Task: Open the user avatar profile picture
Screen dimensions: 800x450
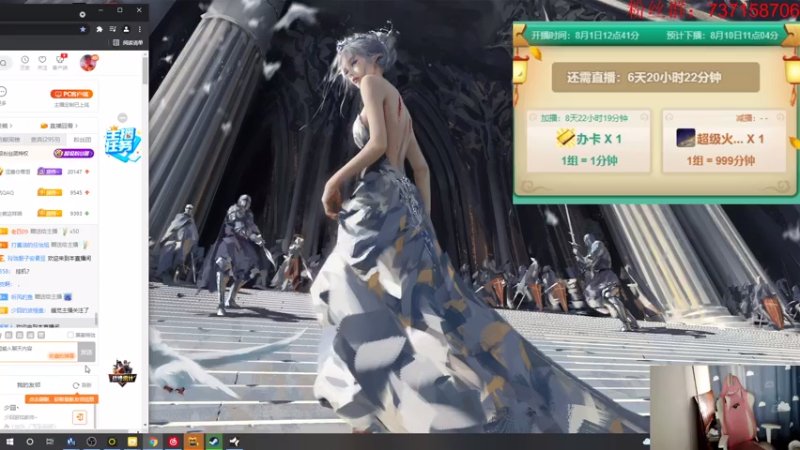Action: coord(88,62)
